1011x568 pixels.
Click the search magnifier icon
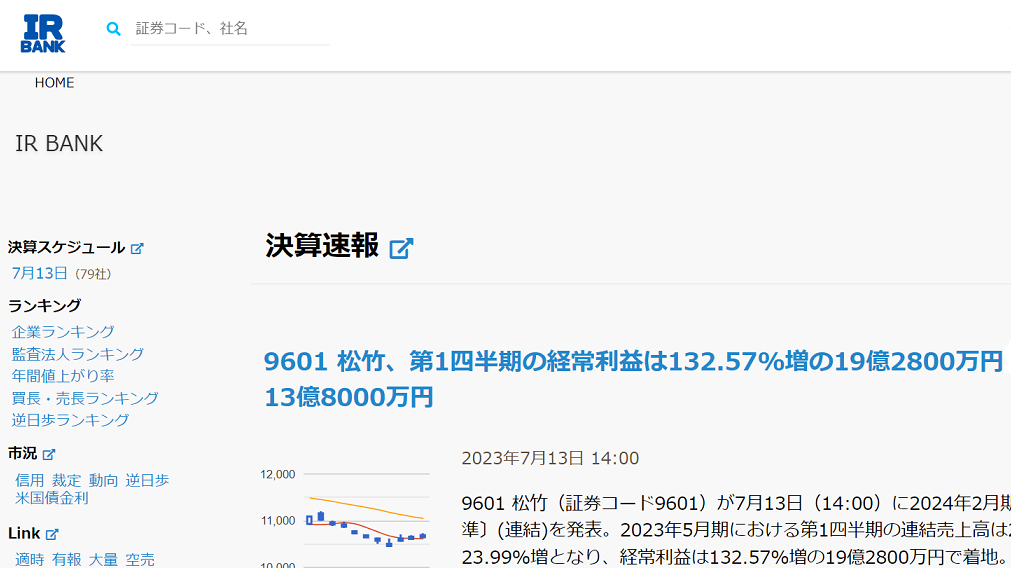click(x=113, y=29)
